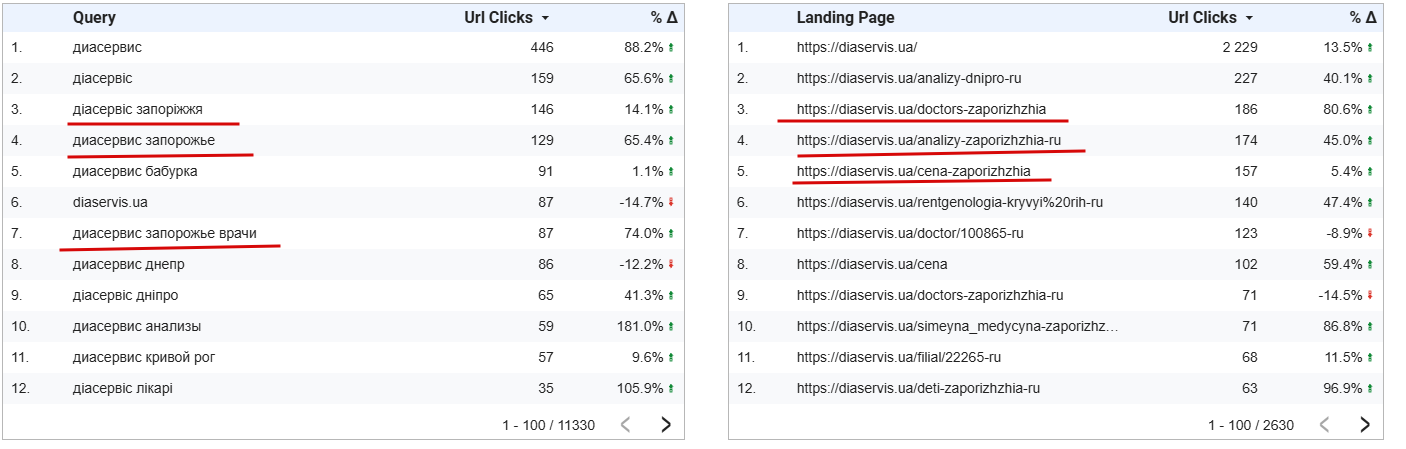Click the 227 clicks value
The width and height of the screenshot is (1406, 449).
click(1246, 78)
